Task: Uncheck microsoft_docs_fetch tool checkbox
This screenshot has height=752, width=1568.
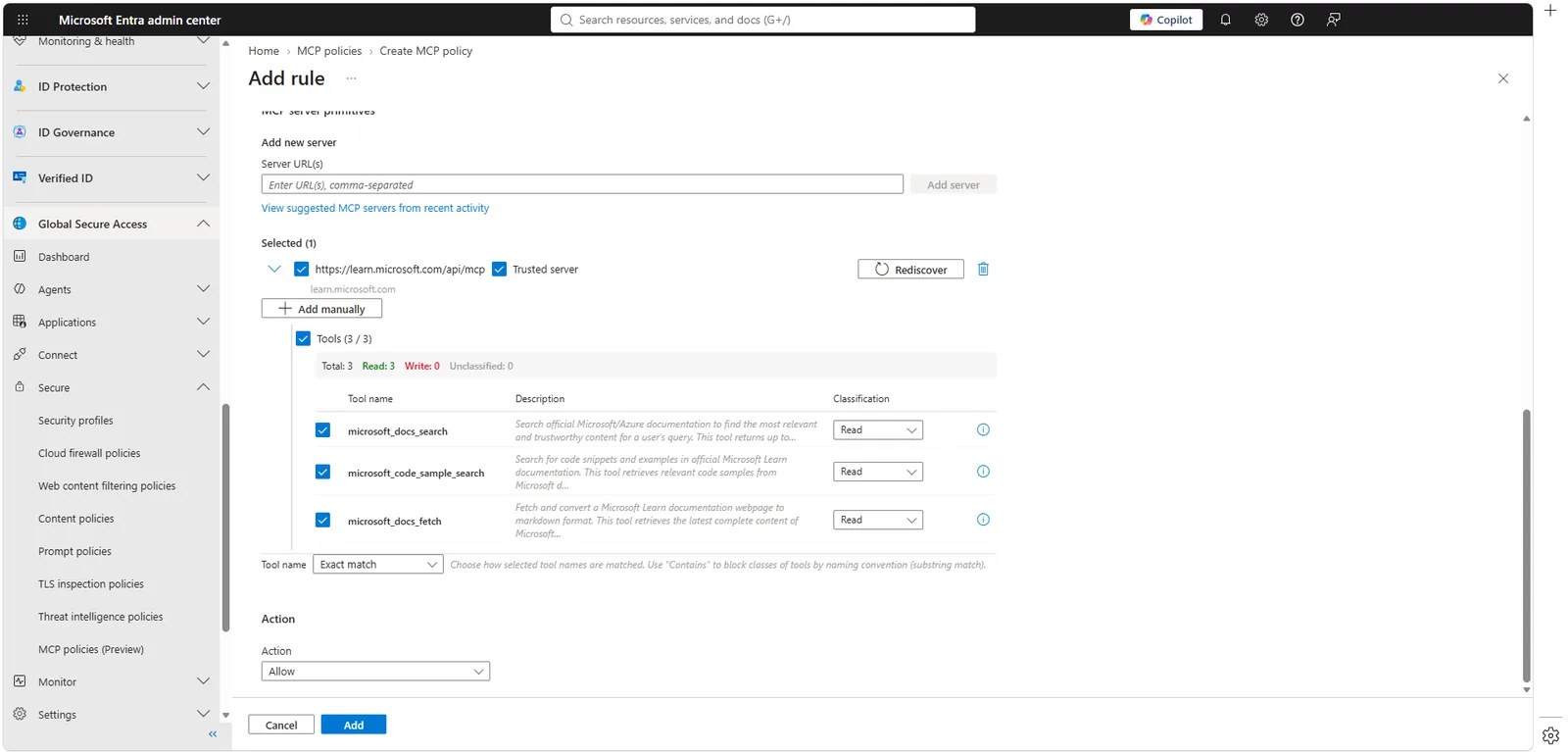Action: [322, 520]
